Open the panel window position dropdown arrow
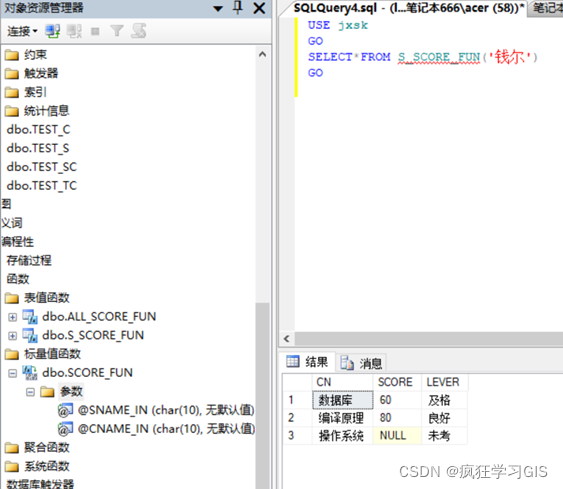The height and width of the screenshot is (489, 563). point(218,8)
